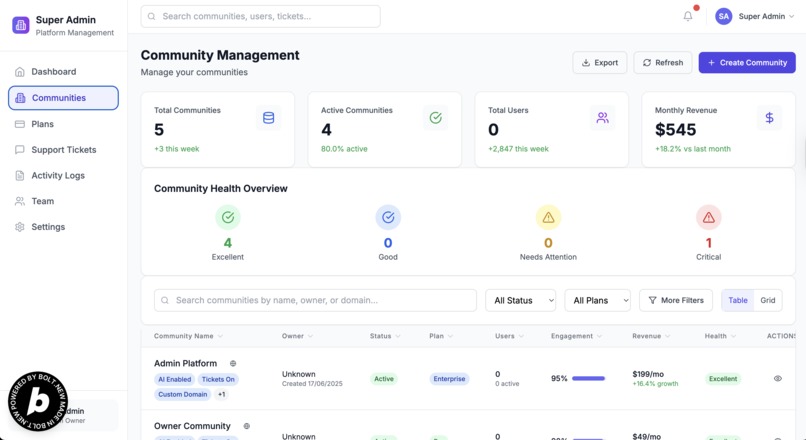Open the All Plans dropdown

tap(597, 300)
